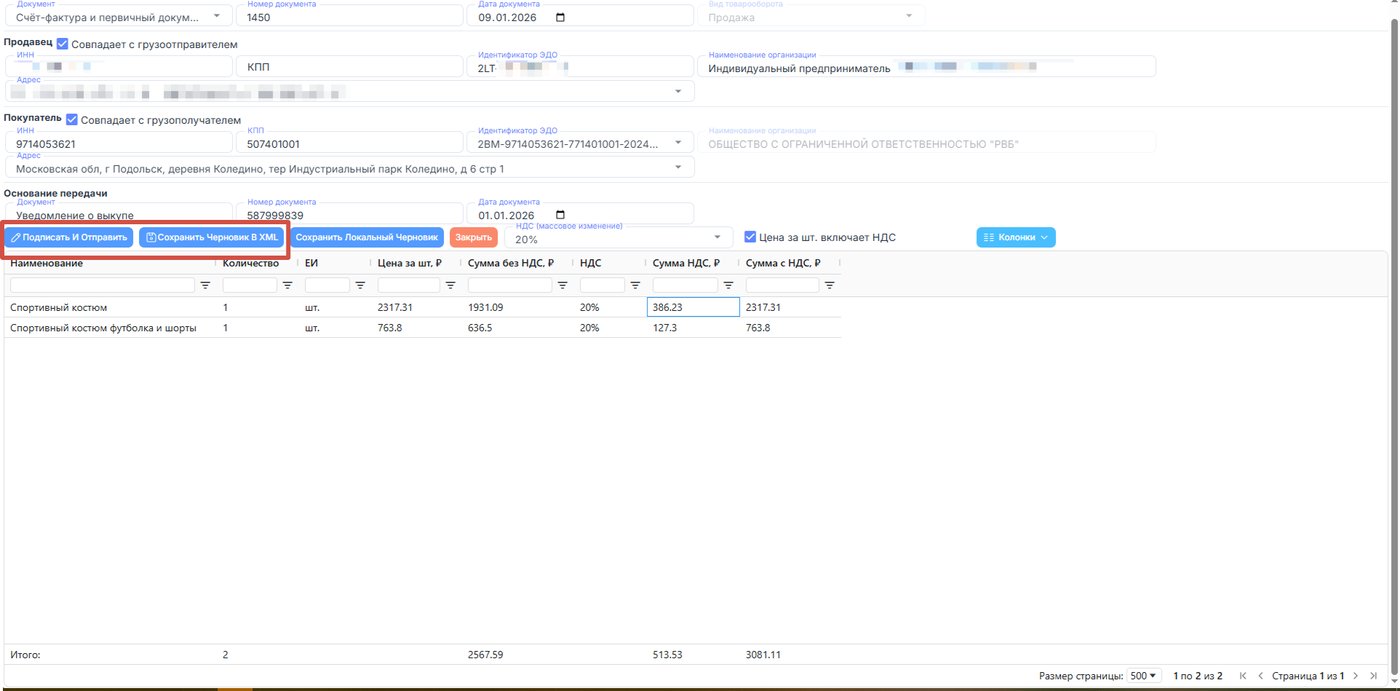
Task: Open filter for Цена за шт. column
Action: click(x=450, y=285)
